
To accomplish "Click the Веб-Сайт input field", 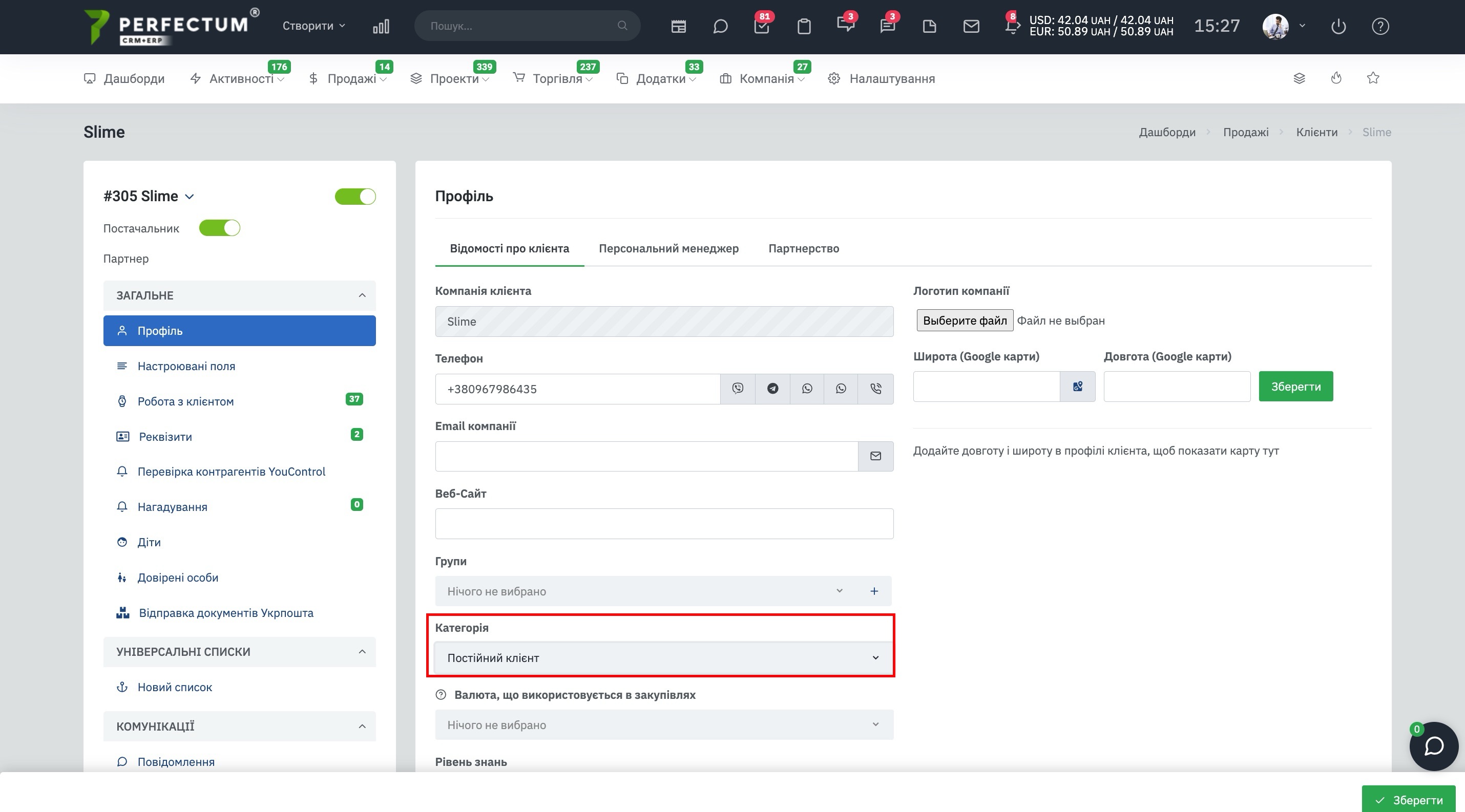I will [664, 523].
